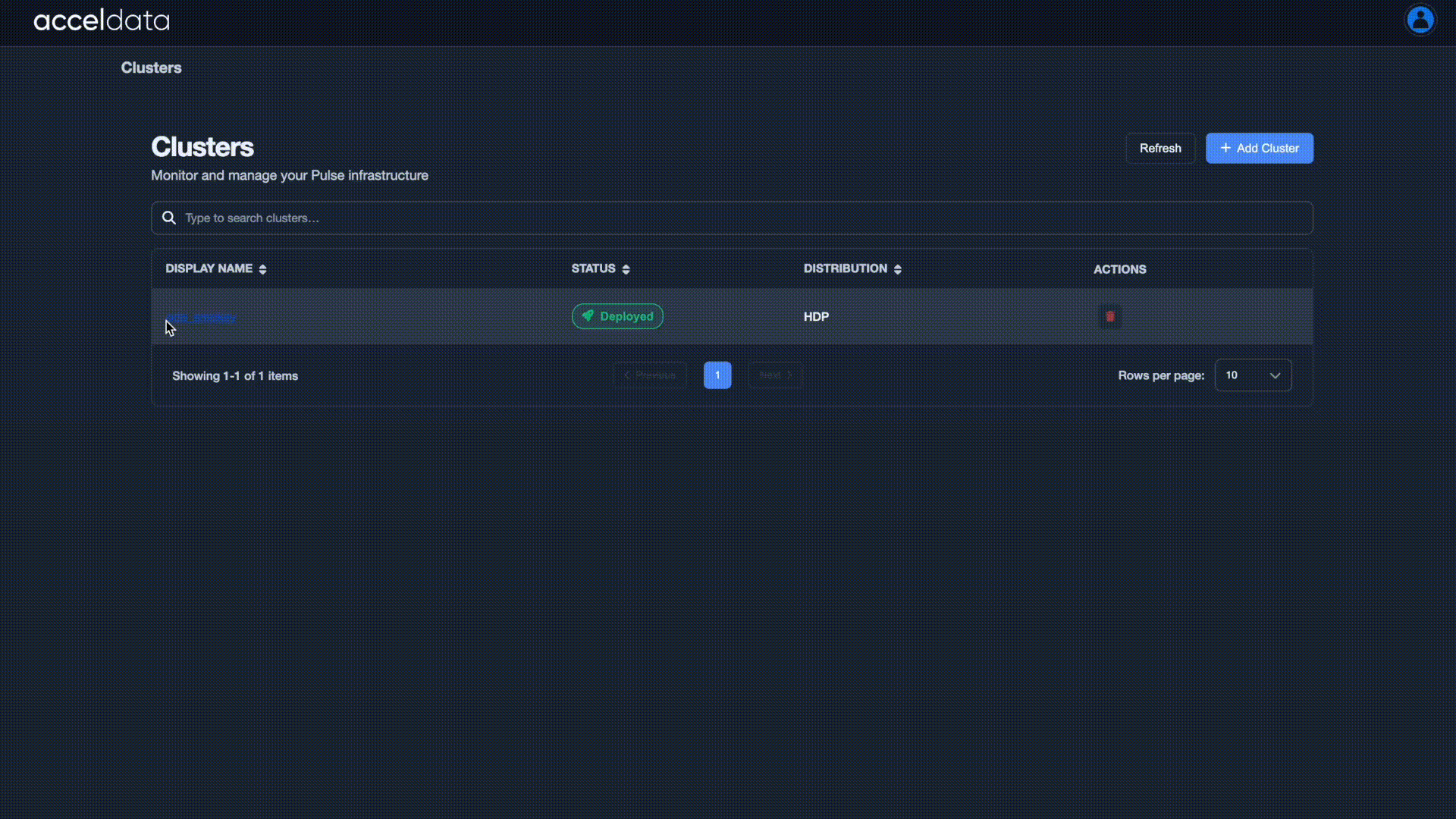Click the Next page button
This screenshot has width=1456, height=819.
775,375
